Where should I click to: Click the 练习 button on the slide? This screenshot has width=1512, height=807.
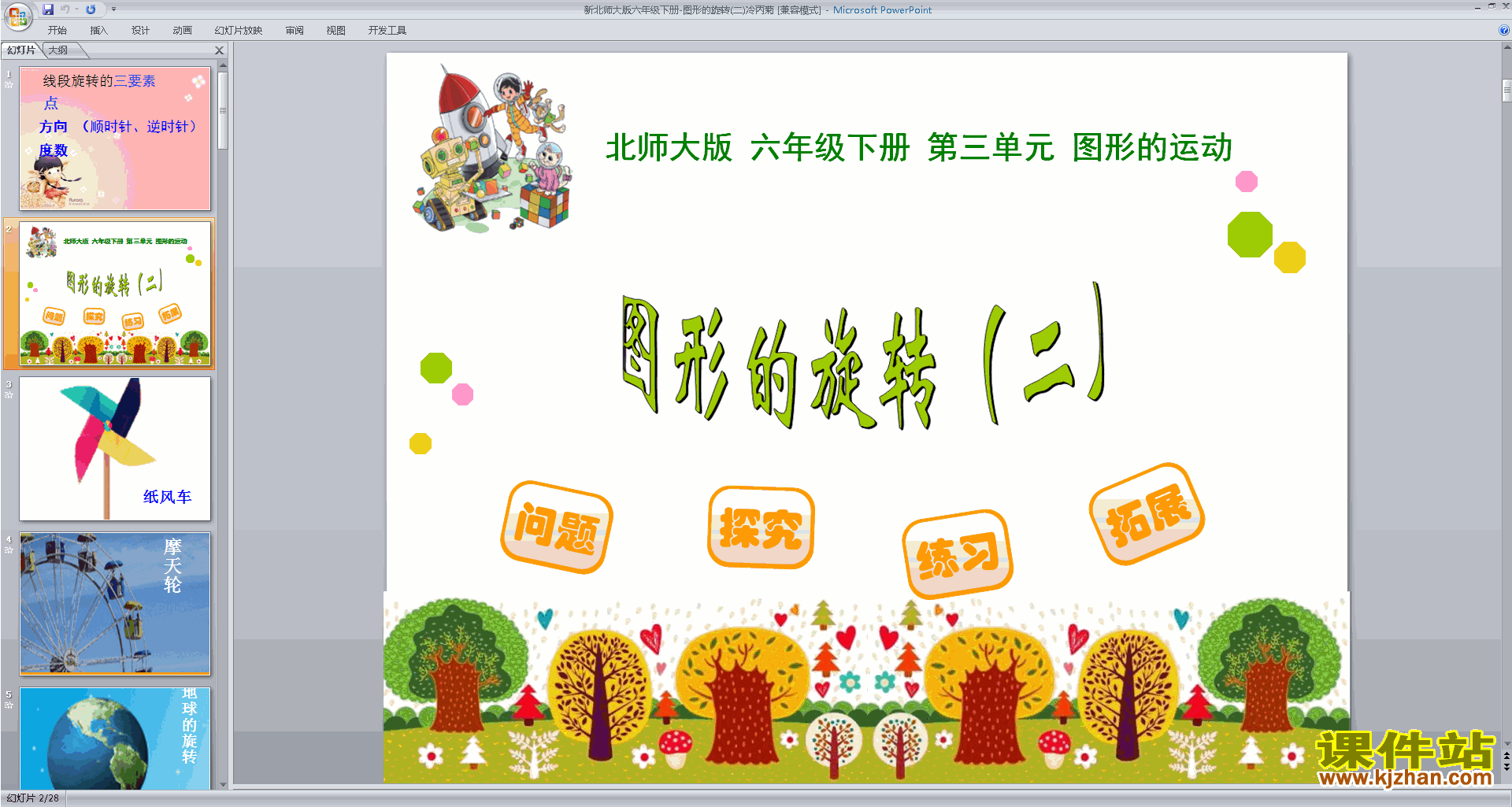(x=958, y=554)
